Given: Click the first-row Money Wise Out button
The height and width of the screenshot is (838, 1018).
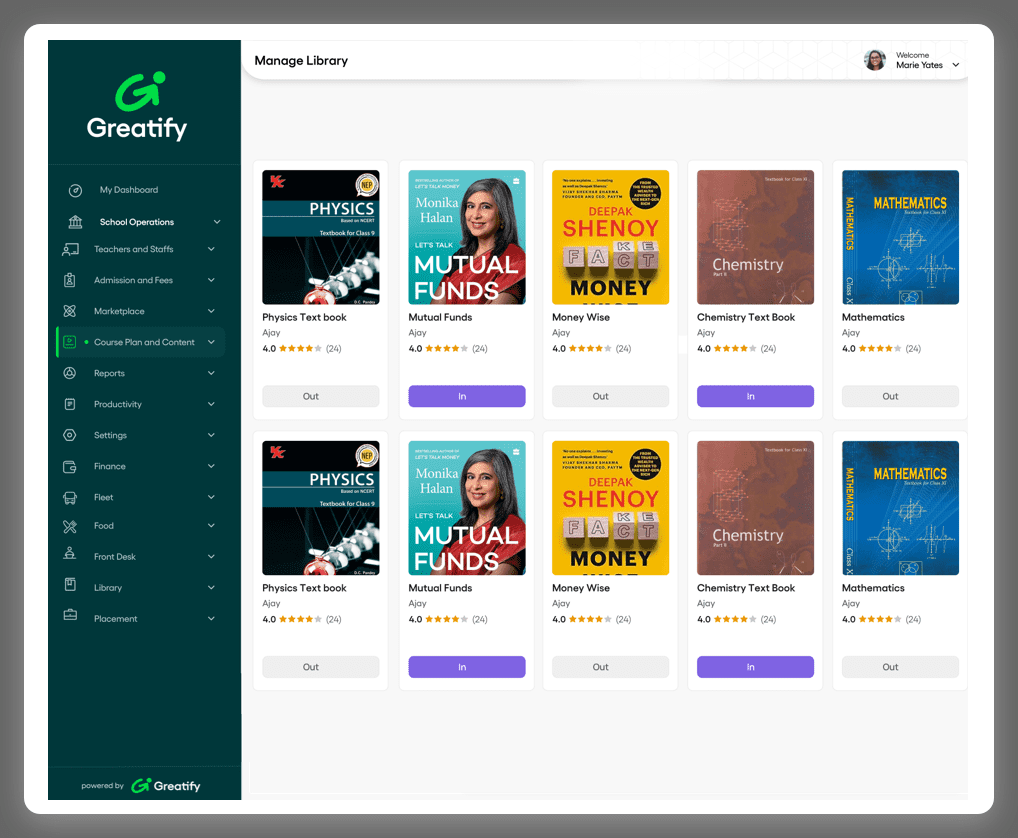Looking at the screenshot, I should tap(610, 396).
